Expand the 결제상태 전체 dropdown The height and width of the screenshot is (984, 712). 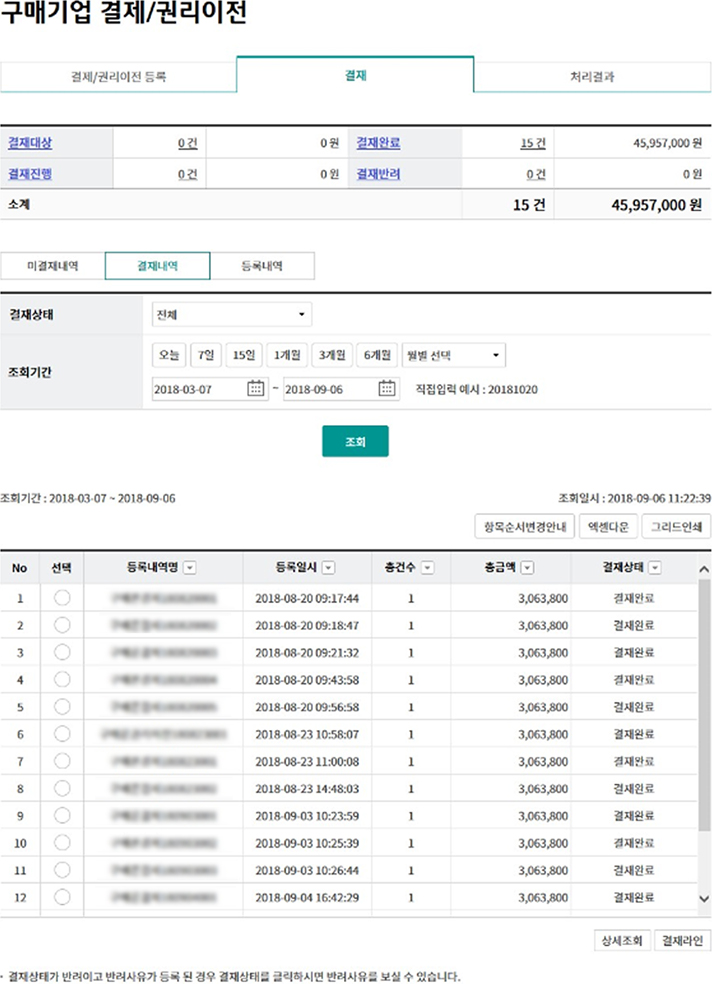[x=231, y=315]
